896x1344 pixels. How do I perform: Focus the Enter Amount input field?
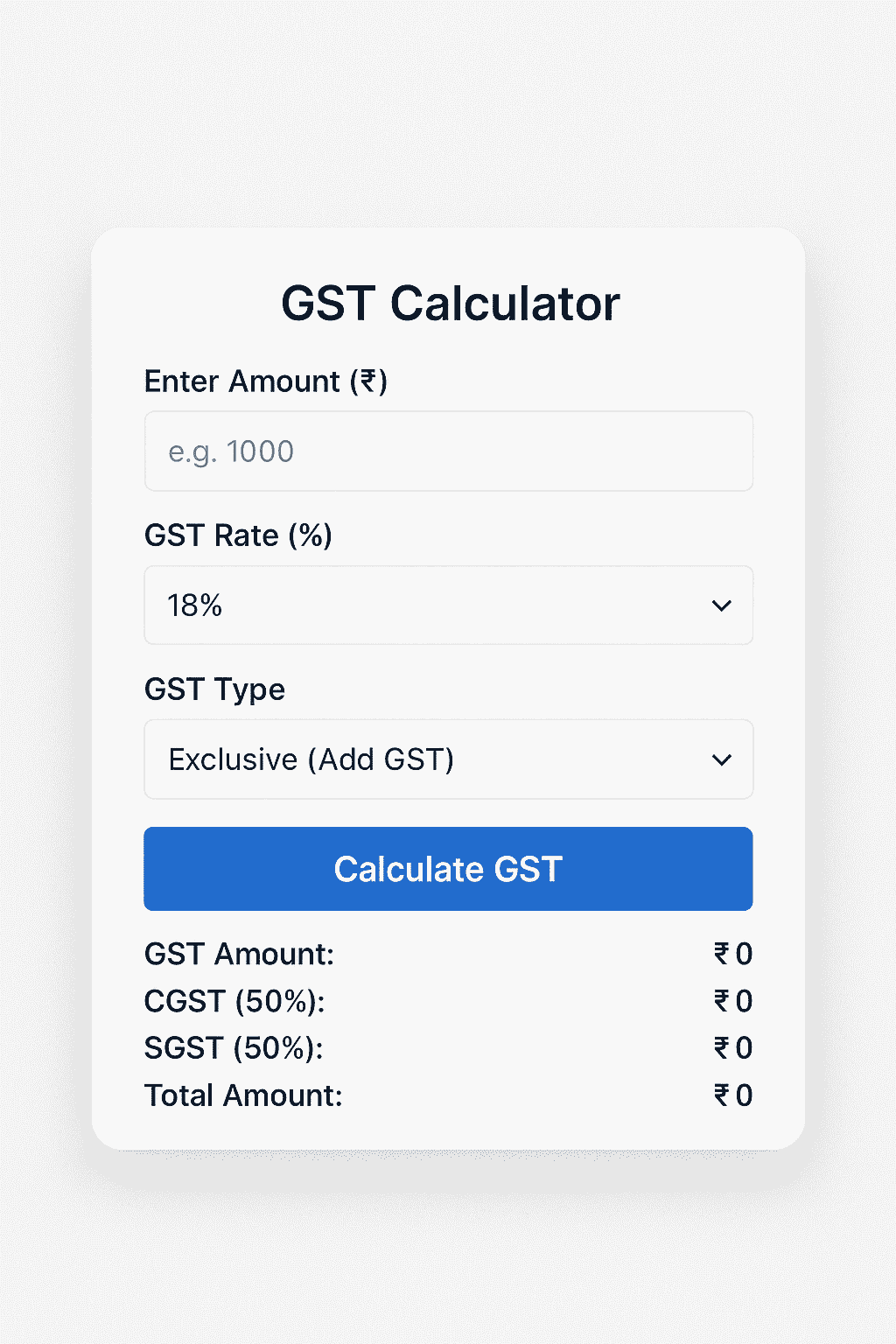coord(448,451)
